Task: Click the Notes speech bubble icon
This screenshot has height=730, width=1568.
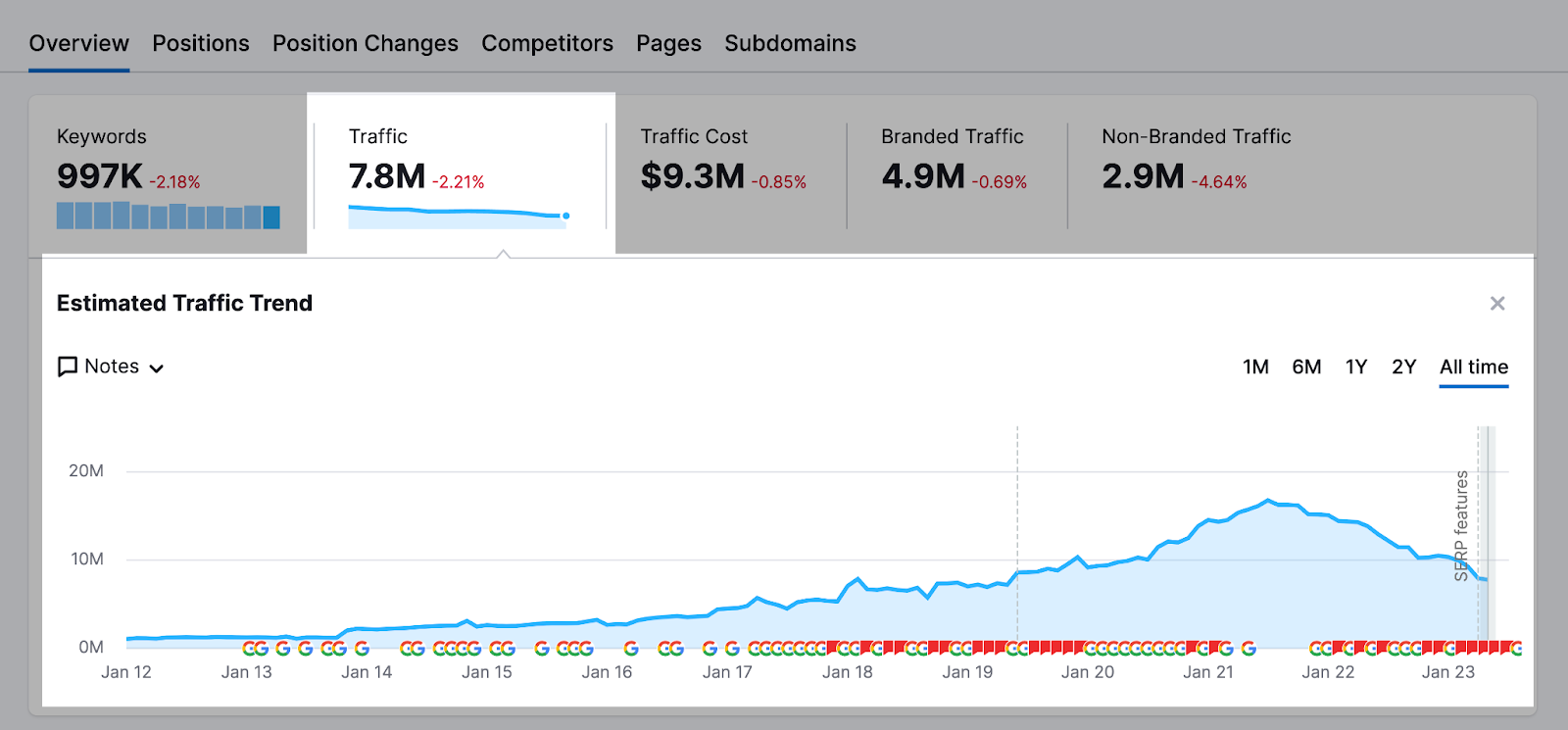Action: (x=68, y=366)
